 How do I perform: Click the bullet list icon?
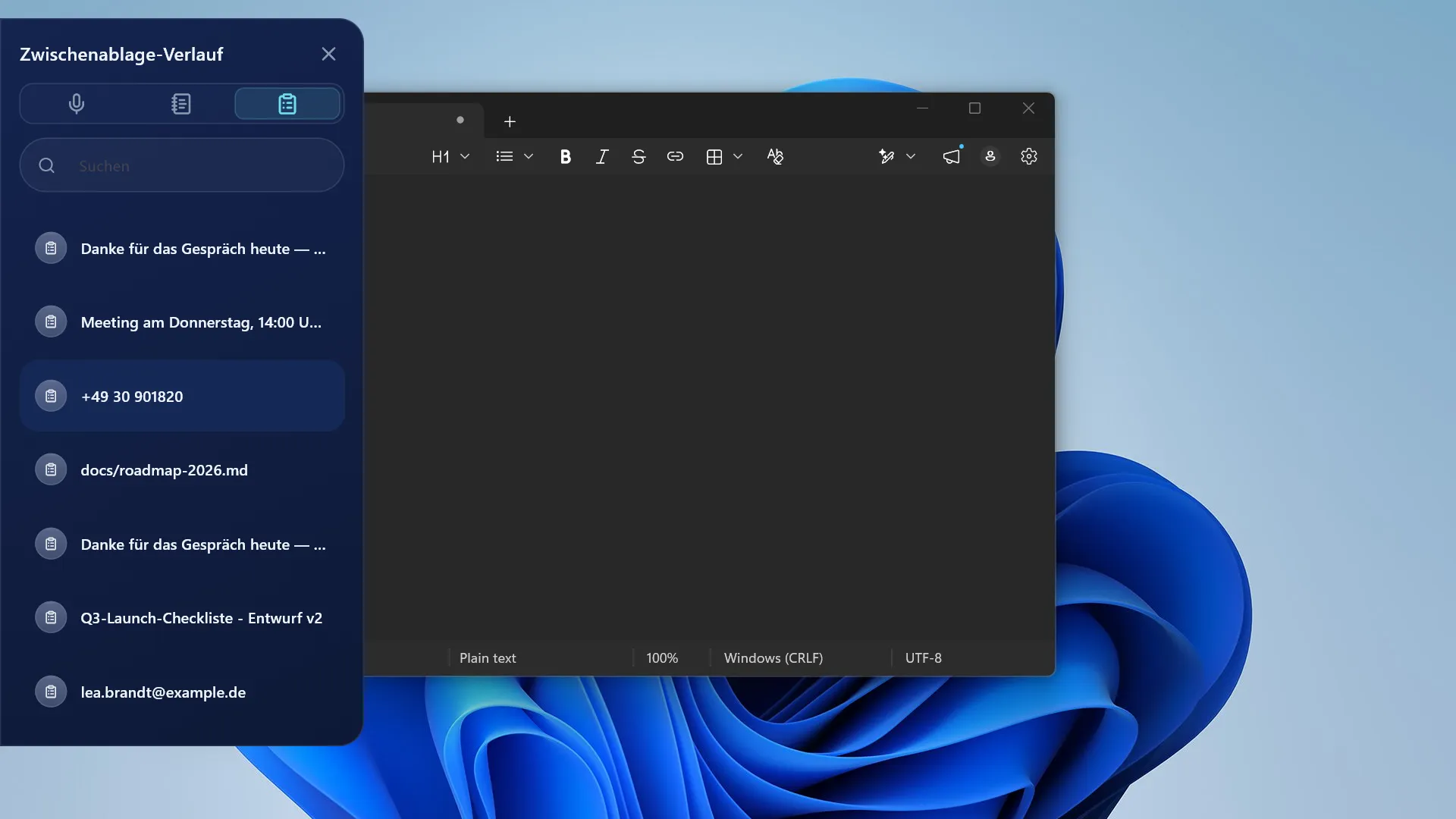tap(504, 156)
